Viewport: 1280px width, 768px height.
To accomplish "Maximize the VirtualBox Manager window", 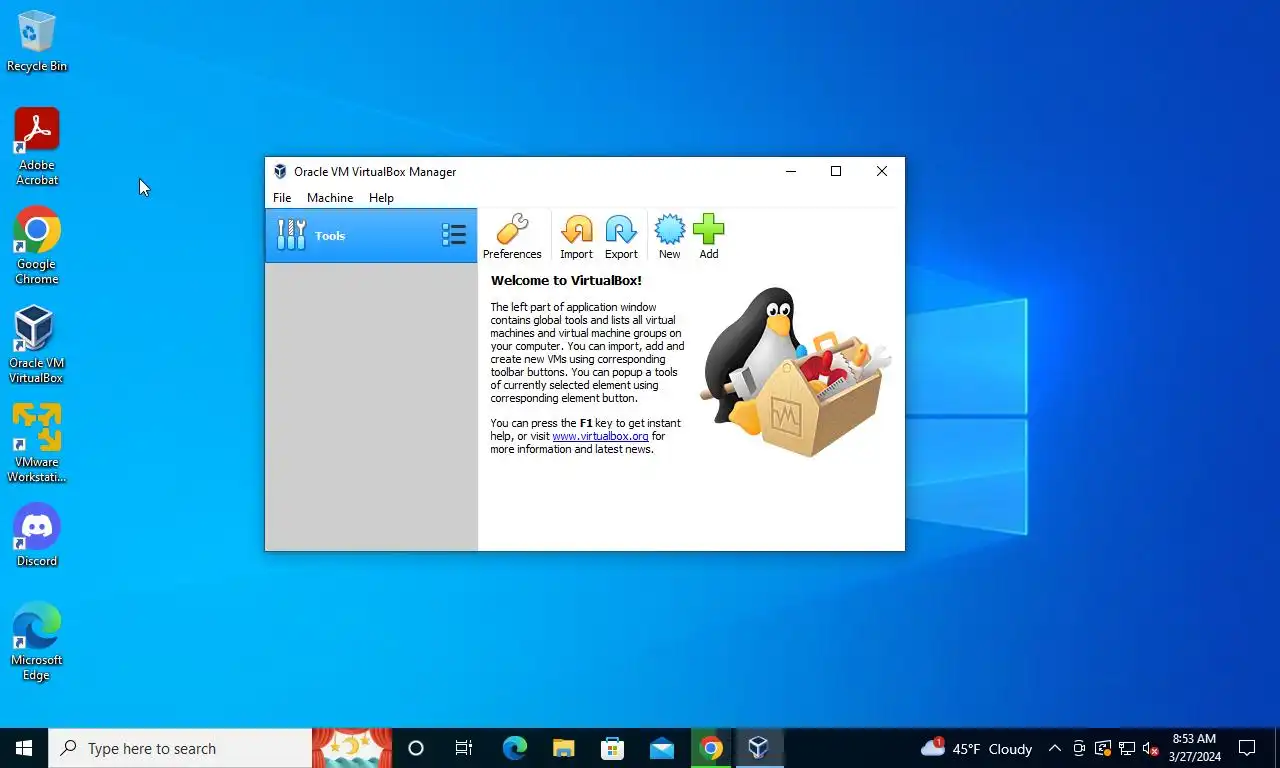I will pyautogui.click(x=836, y=172).
